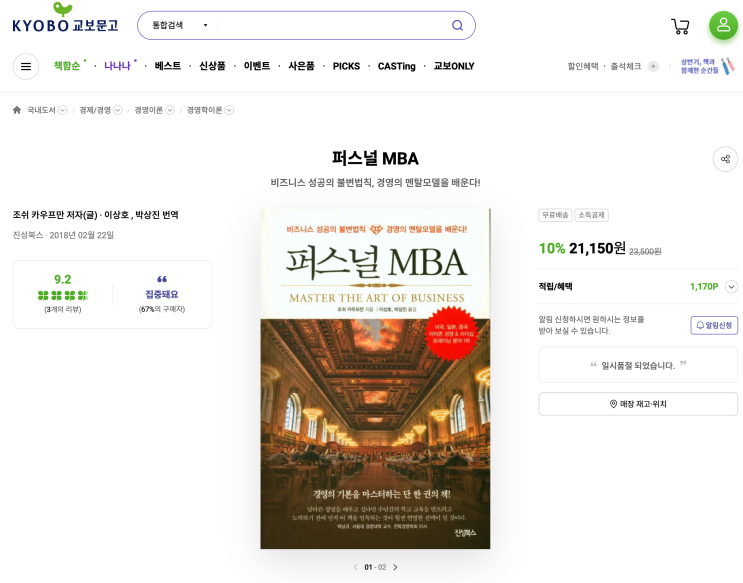Go to home via breadcrumb house icon
This screenshot has height=583, width=743.
[17, 110]
